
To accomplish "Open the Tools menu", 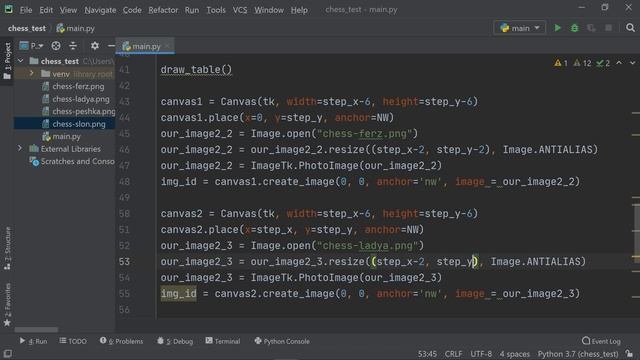I will (216, 10).
